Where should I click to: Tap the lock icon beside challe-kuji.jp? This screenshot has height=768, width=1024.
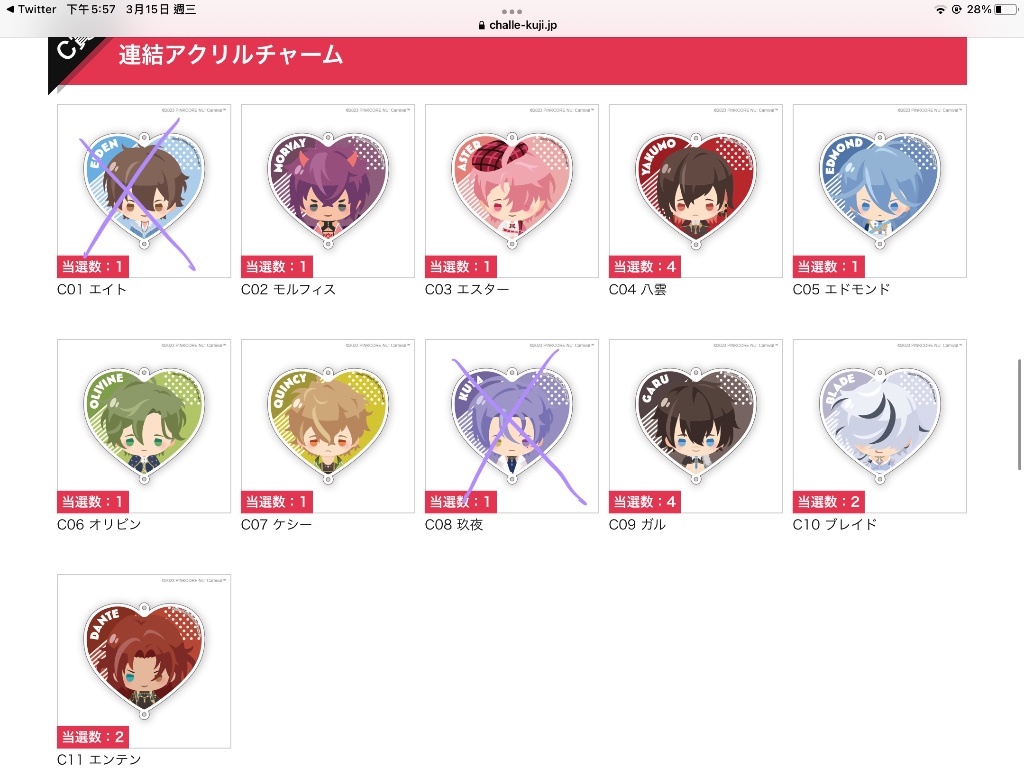click(481, 25)
